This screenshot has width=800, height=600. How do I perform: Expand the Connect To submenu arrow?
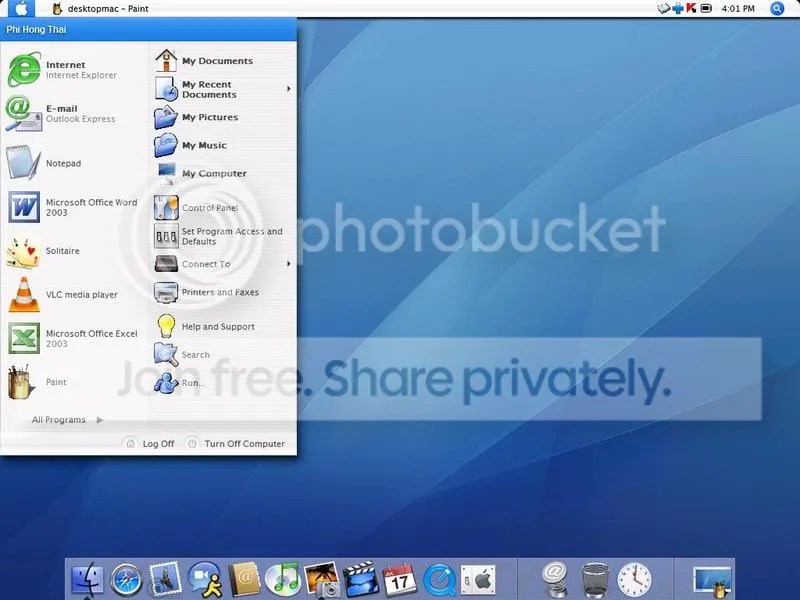(289, 264)
